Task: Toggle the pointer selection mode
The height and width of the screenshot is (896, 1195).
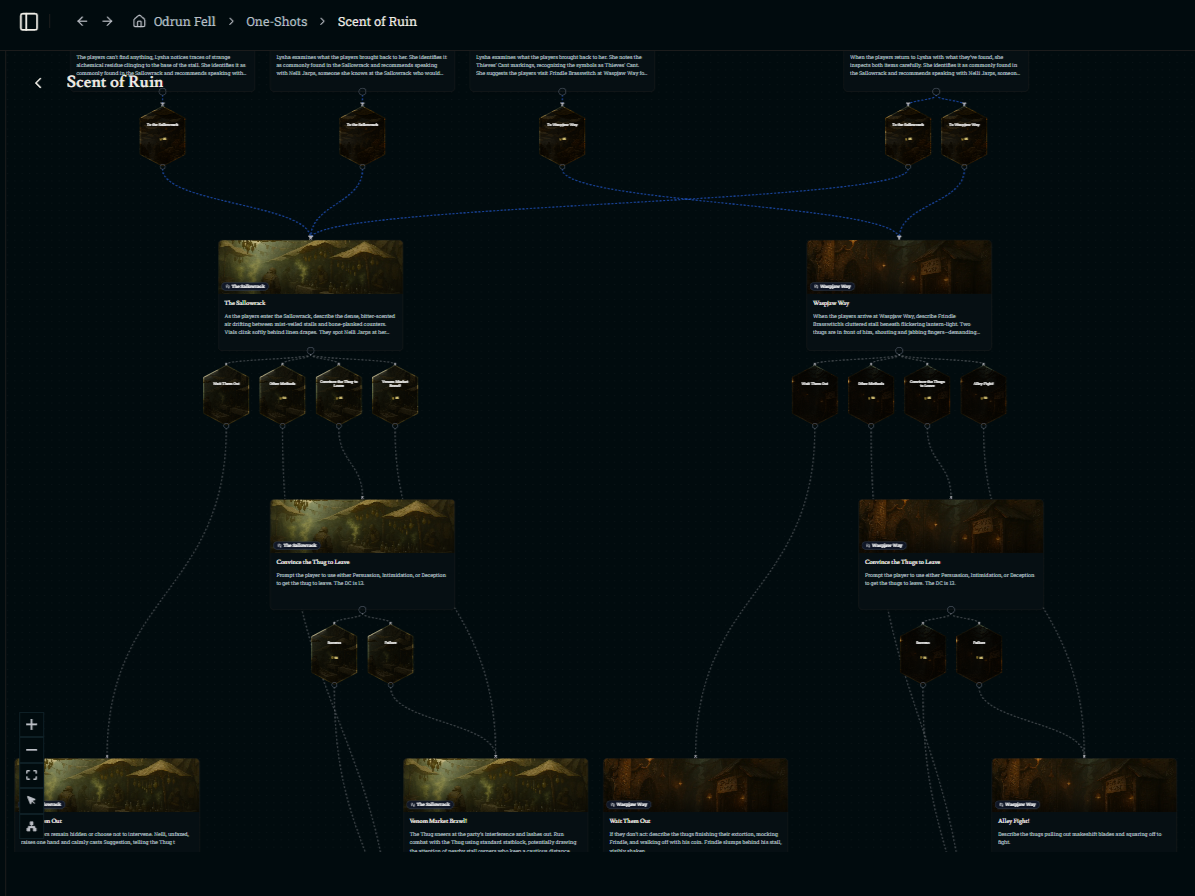Action: coord(31,800)
